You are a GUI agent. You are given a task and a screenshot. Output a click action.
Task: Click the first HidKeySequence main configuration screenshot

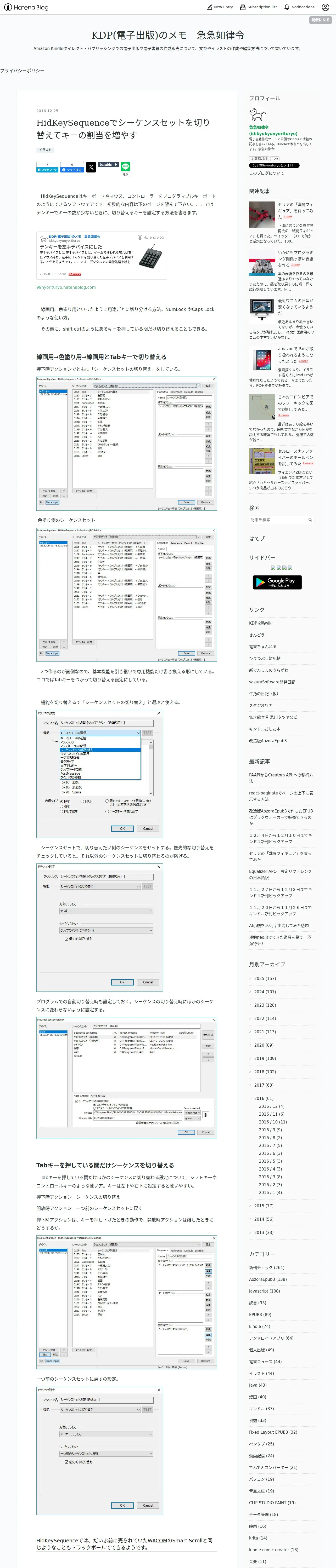click(x=126, y=444)
